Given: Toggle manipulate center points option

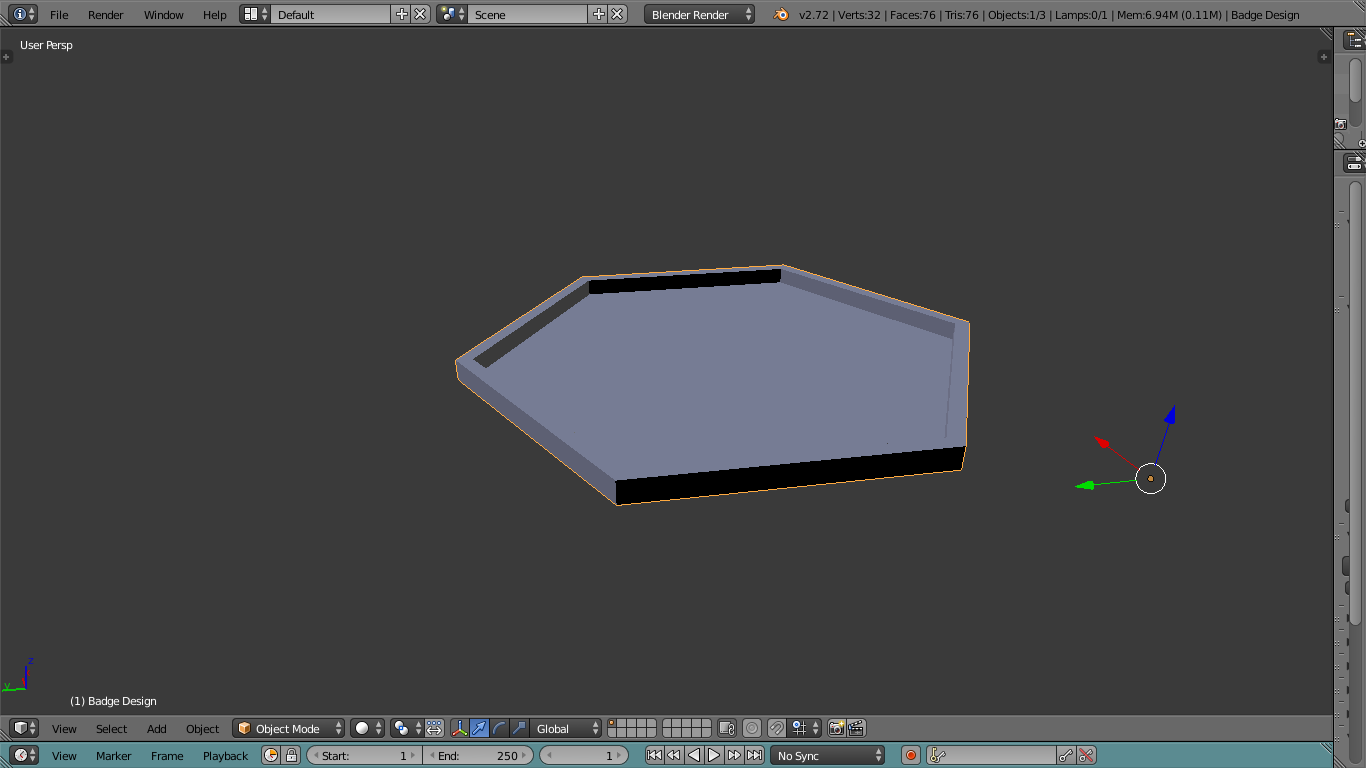Looking at the screenshot, I should tap(434, 728).
